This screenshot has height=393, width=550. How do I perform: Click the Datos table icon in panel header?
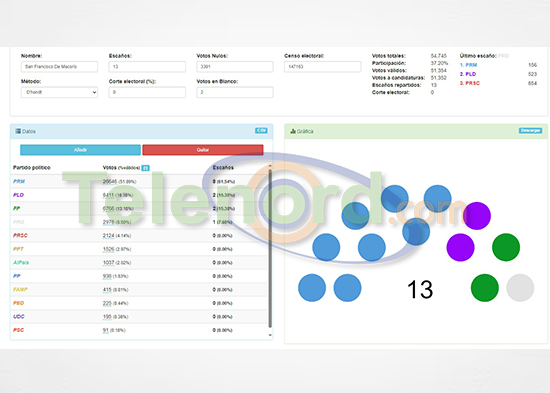tap(18, 131)
